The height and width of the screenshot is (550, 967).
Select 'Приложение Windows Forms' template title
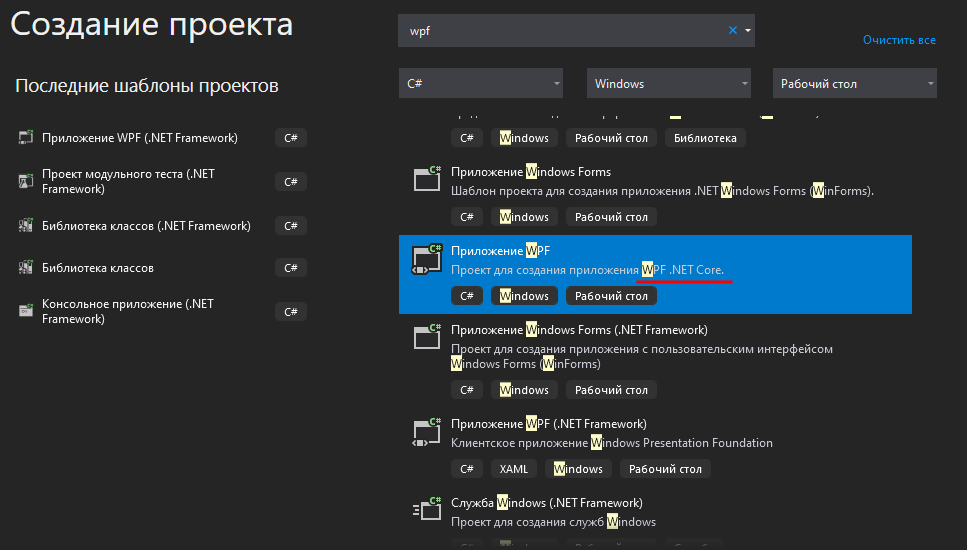[530, 172]
